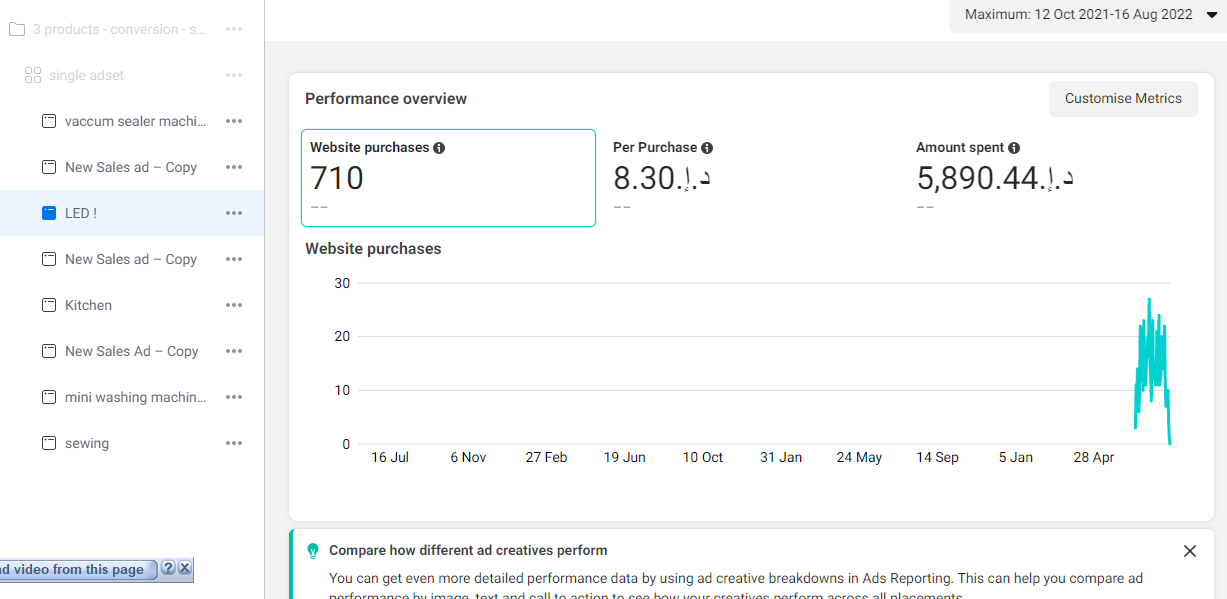Image resolution: width=1227 pixels, height=599 pixels.
Task: Click the Customise Metrics button
Action: click(1122, 99)
